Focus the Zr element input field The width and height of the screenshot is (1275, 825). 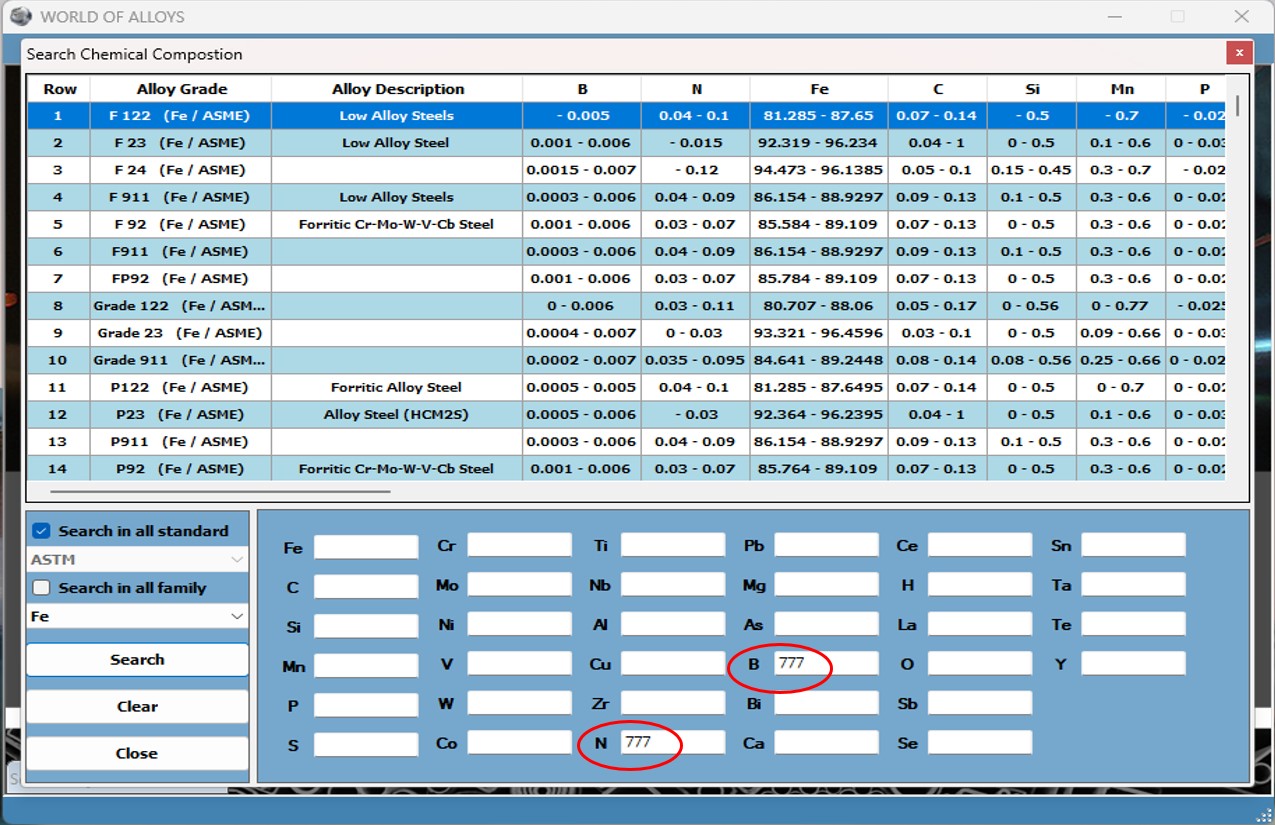(x=673, y=703)
